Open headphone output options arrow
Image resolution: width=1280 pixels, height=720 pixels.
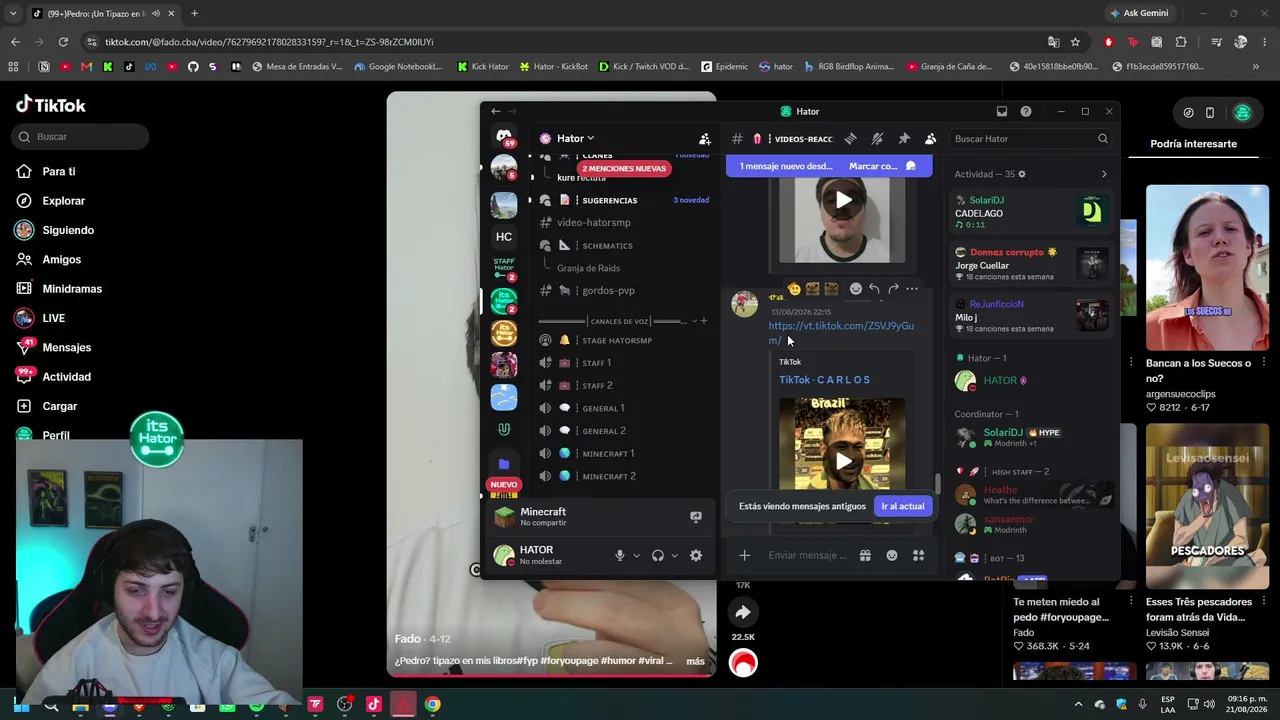[x=674, y=556]
